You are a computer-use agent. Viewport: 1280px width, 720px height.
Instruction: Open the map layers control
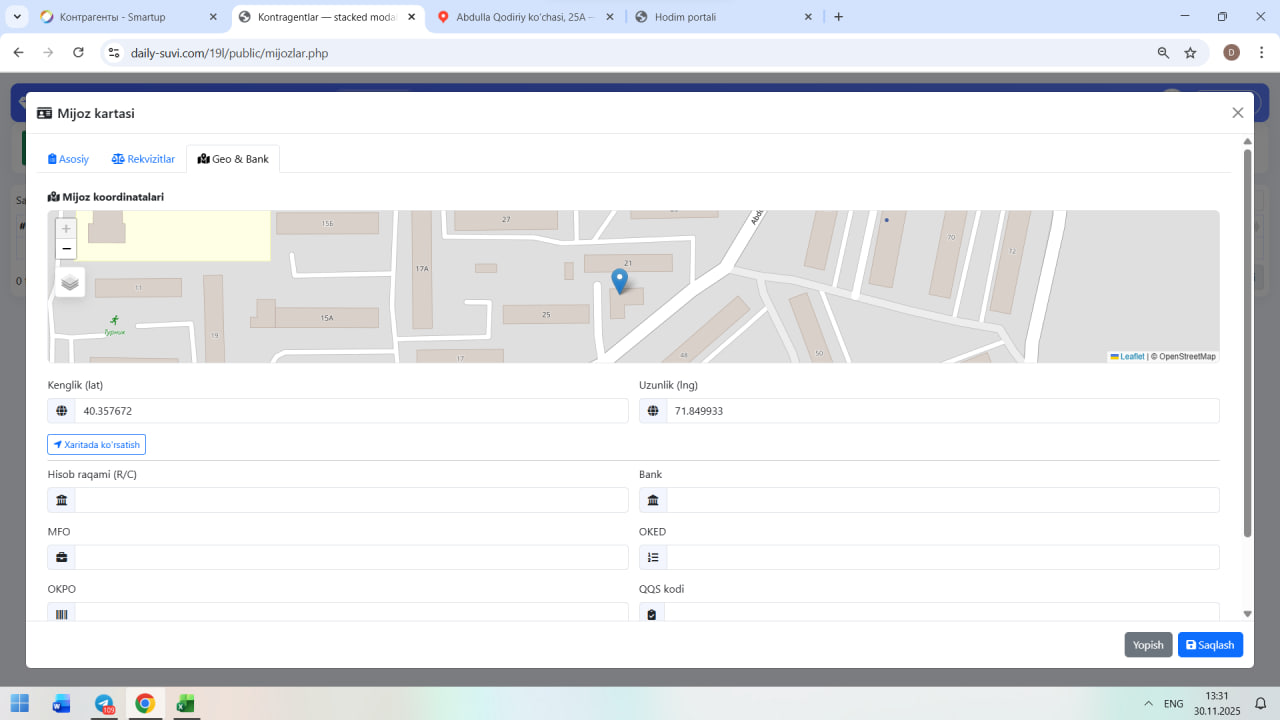pyautogui.click(x=70, y=282)
